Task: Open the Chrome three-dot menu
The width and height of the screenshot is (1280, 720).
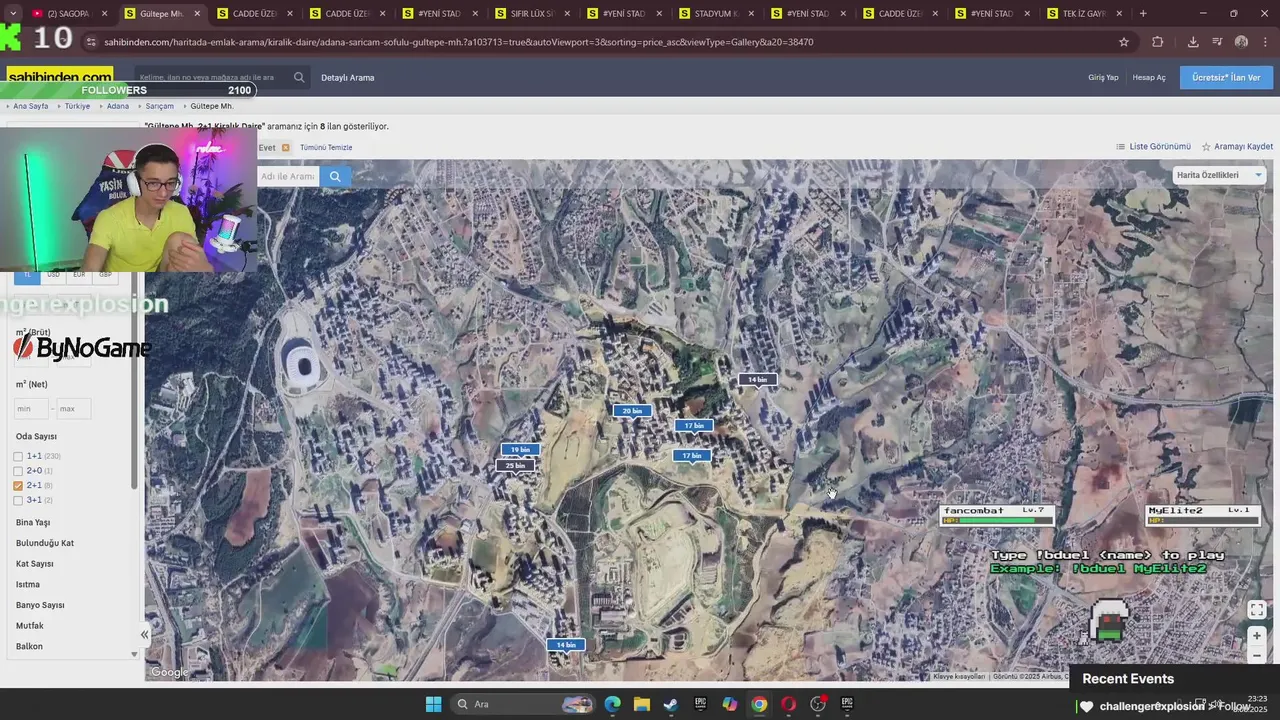Action: (x=1265, y=42)
